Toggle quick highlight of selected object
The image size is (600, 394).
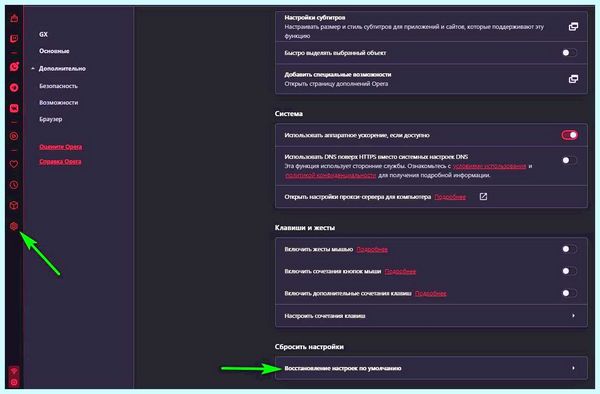pos(569,53)
